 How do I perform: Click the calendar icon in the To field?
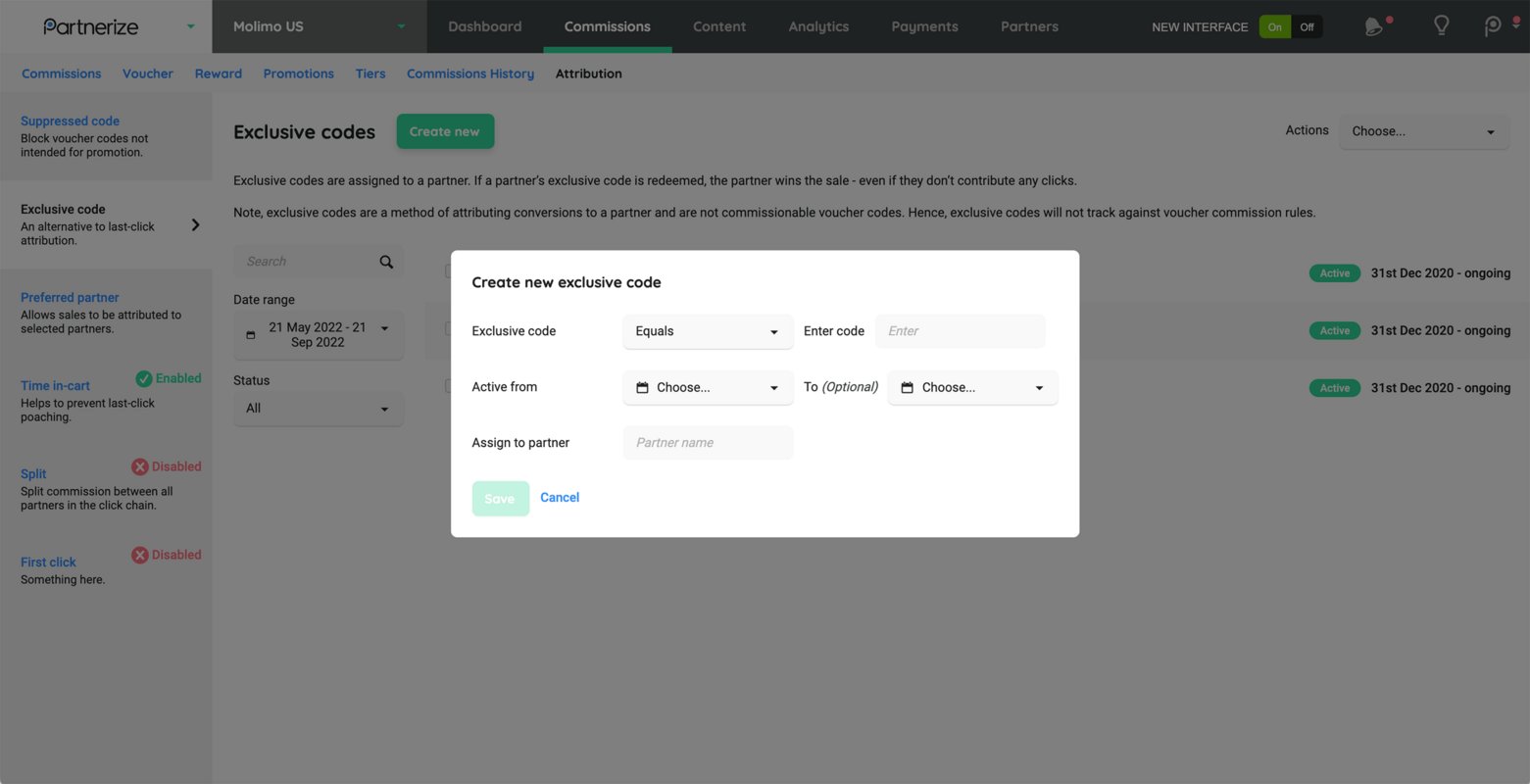[907, 387]
